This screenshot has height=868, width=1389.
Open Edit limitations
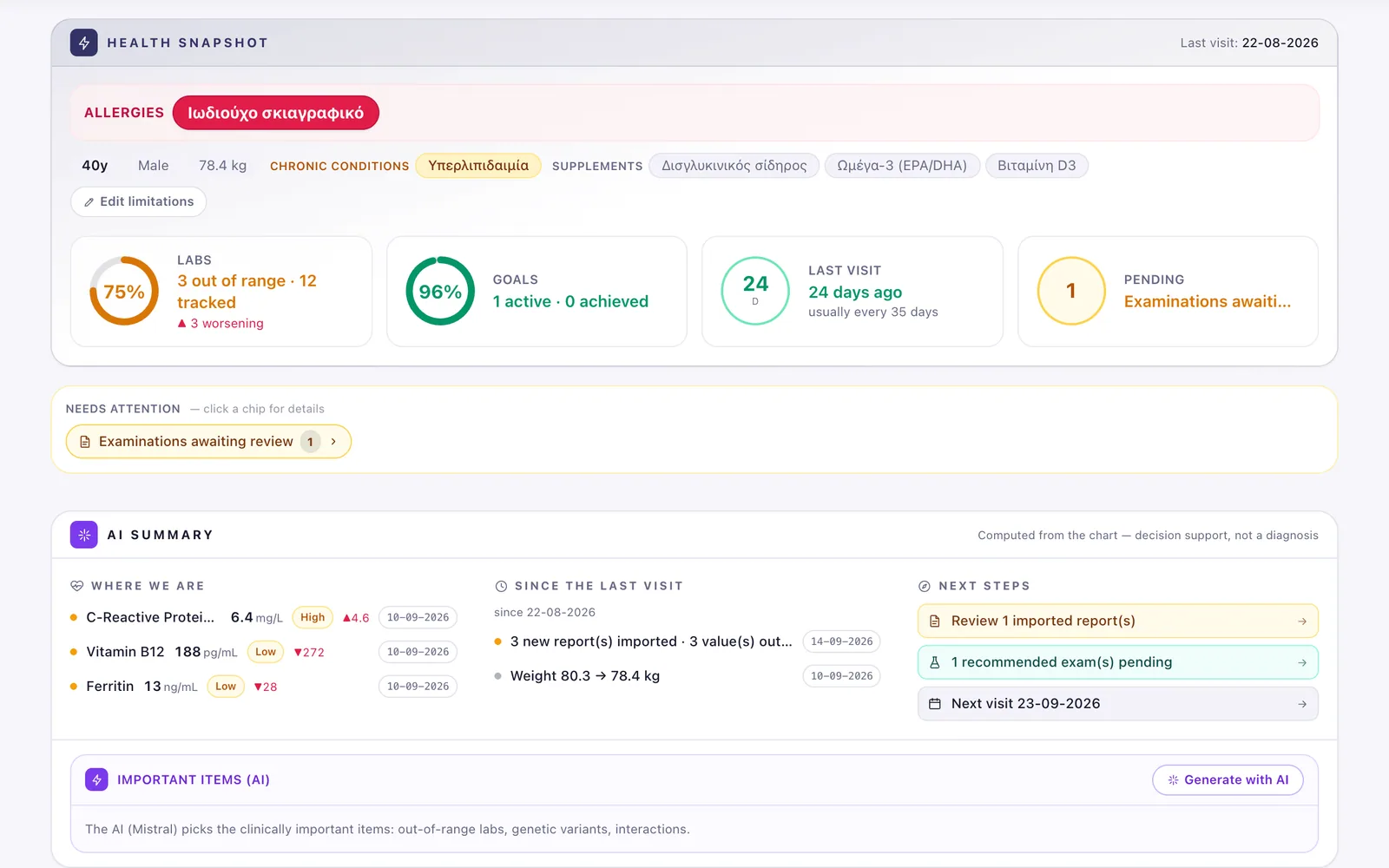(139, 201)
